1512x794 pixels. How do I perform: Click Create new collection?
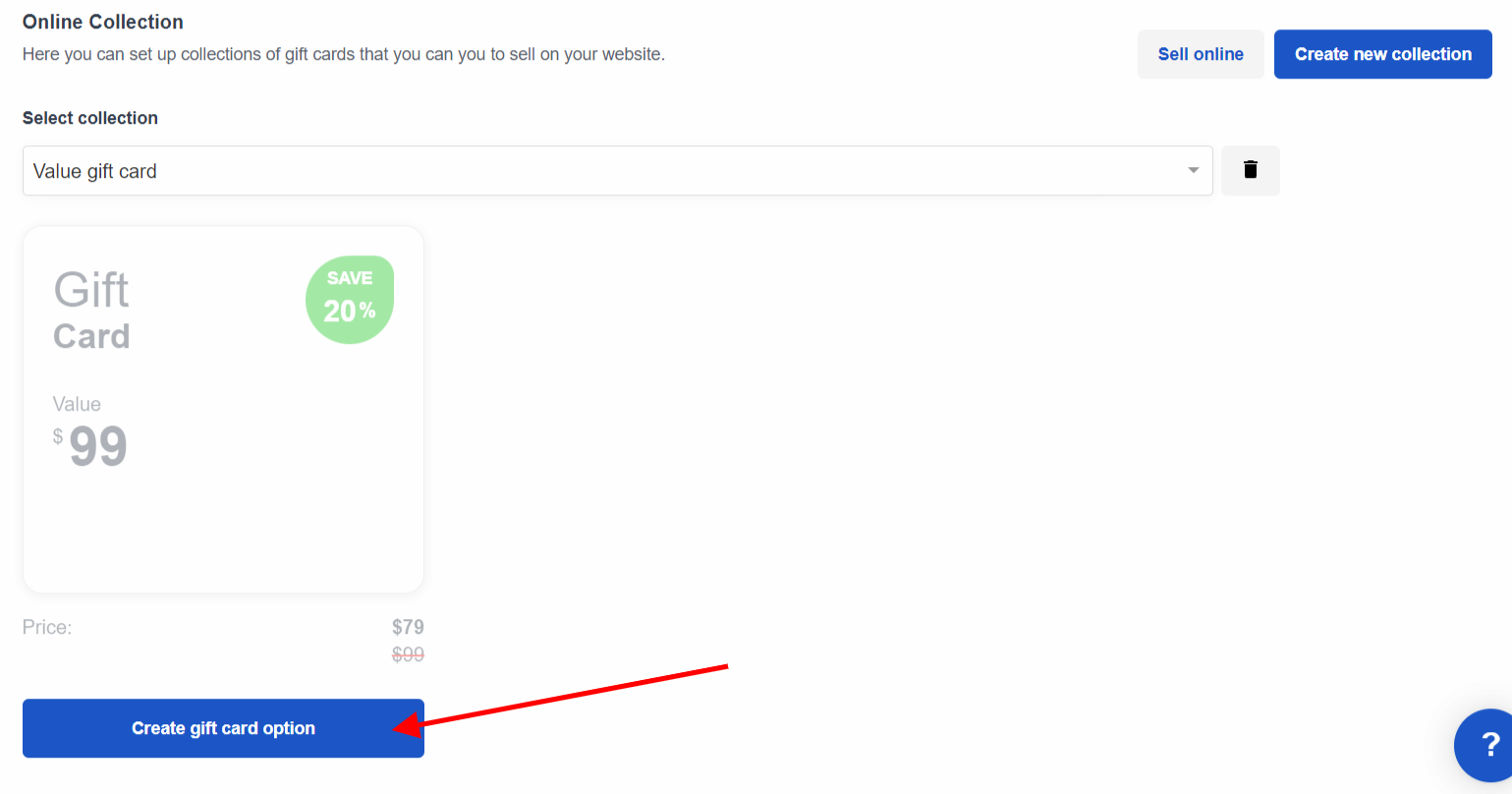coord(1382,54)
